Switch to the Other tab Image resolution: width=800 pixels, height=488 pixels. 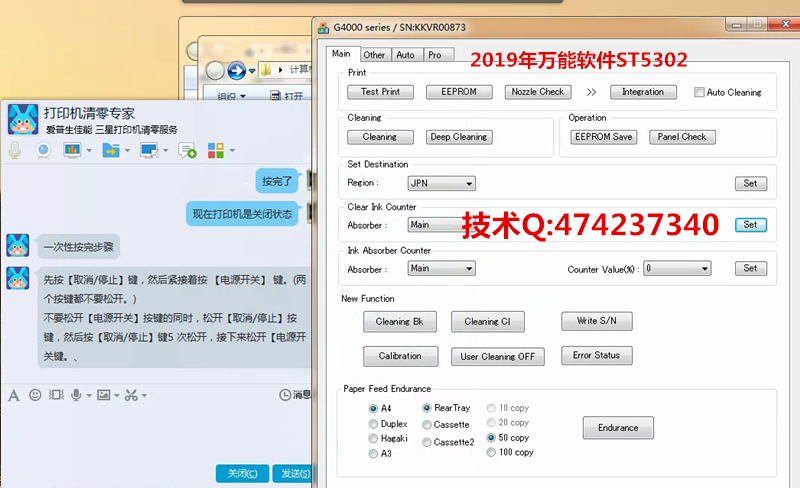coord(374,55)
